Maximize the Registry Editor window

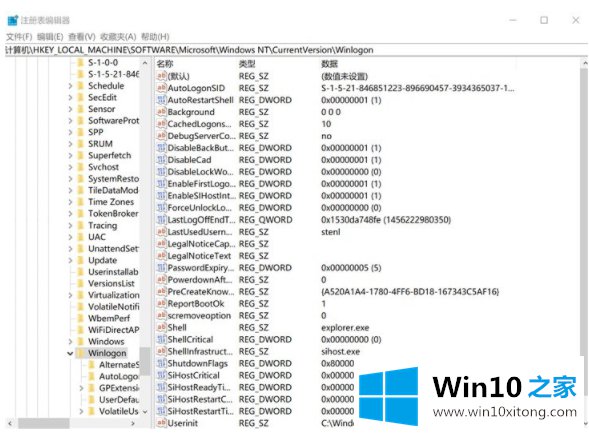[x=544, y=20]
